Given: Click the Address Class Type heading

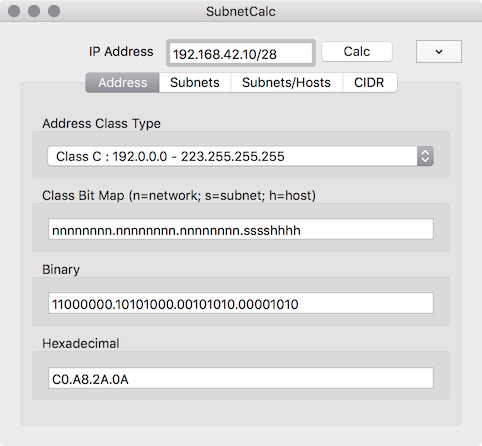Looking at the screenshot, I should (101, 124).
